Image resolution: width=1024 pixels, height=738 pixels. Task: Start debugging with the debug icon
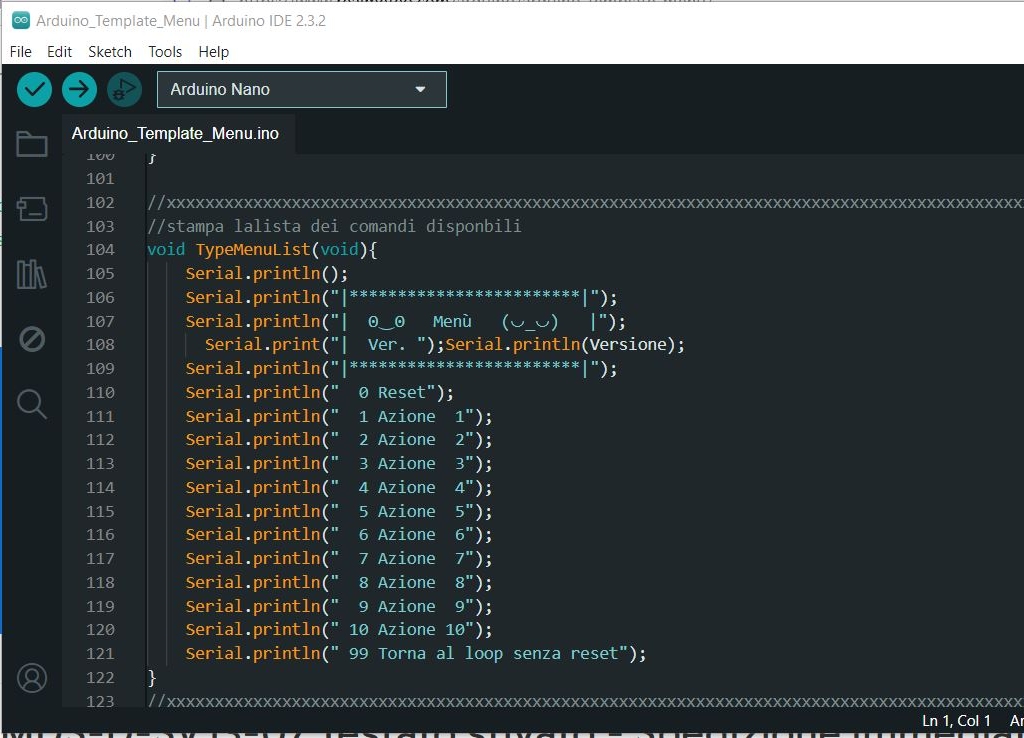[x=124, y=89]
